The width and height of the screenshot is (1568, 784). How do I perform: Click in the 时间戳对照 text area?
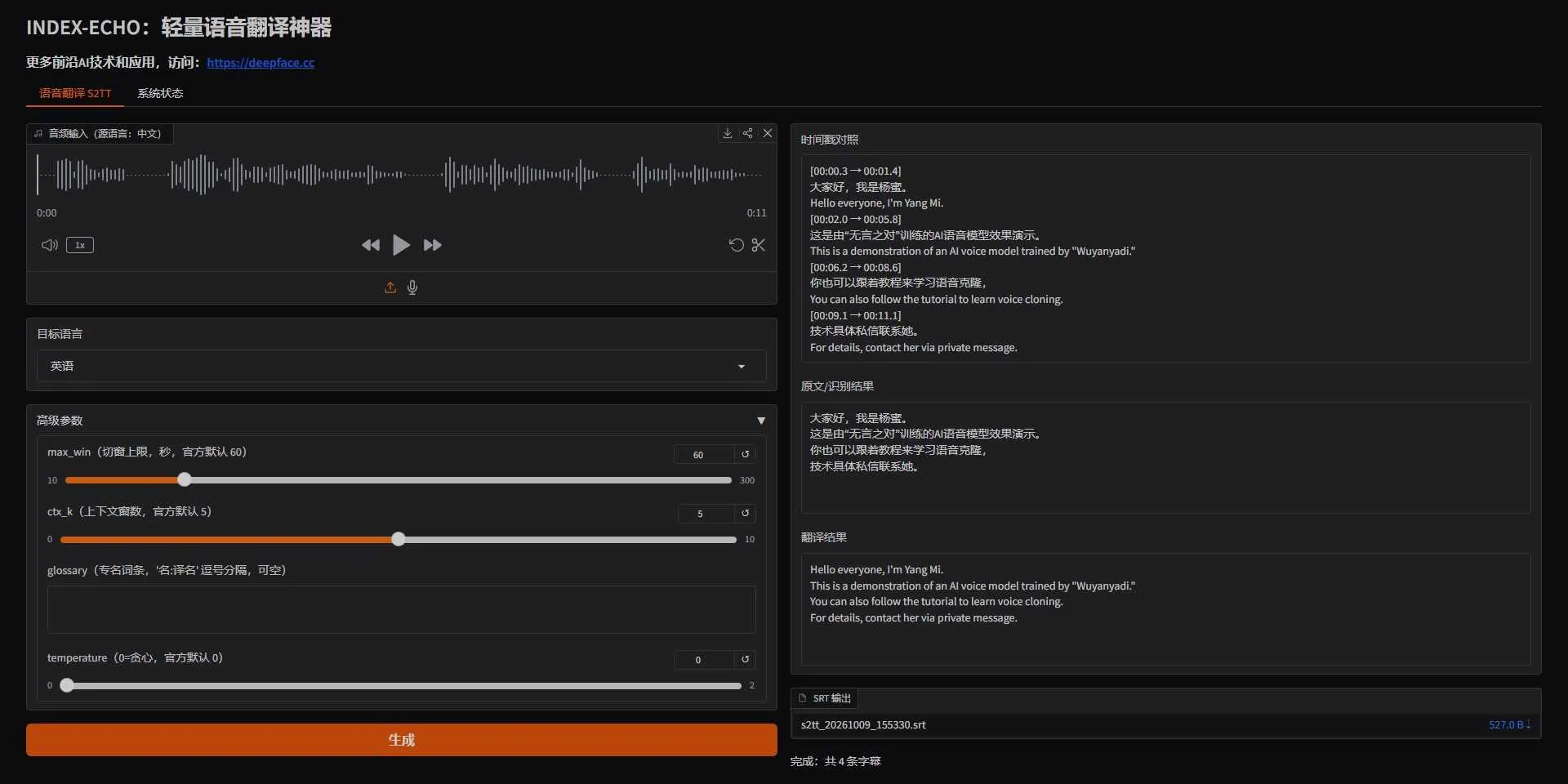pyautogui.click(x=1165, y=259)
